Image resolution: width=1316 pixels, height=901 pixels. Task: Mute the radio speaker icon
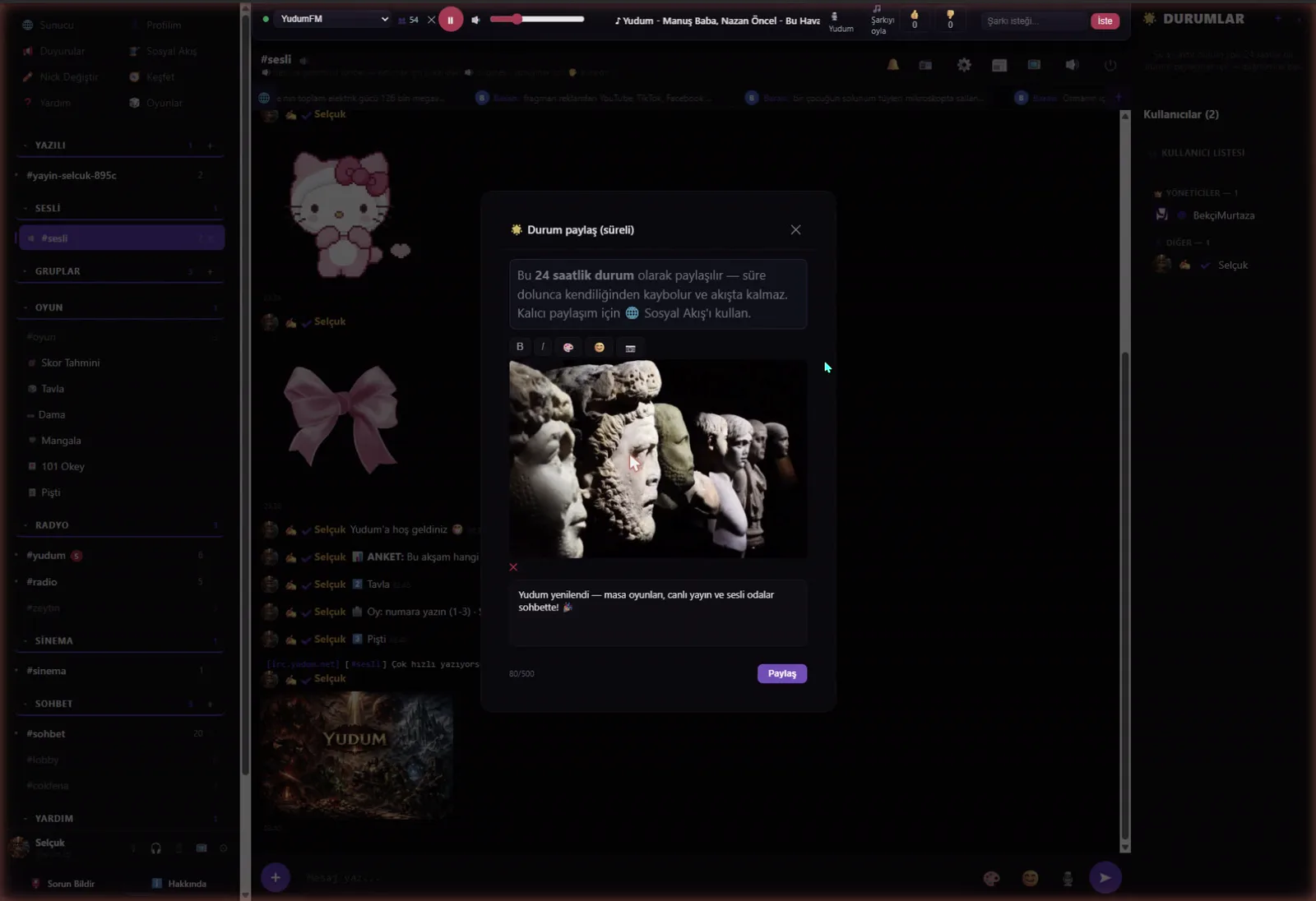coord(475,20)
